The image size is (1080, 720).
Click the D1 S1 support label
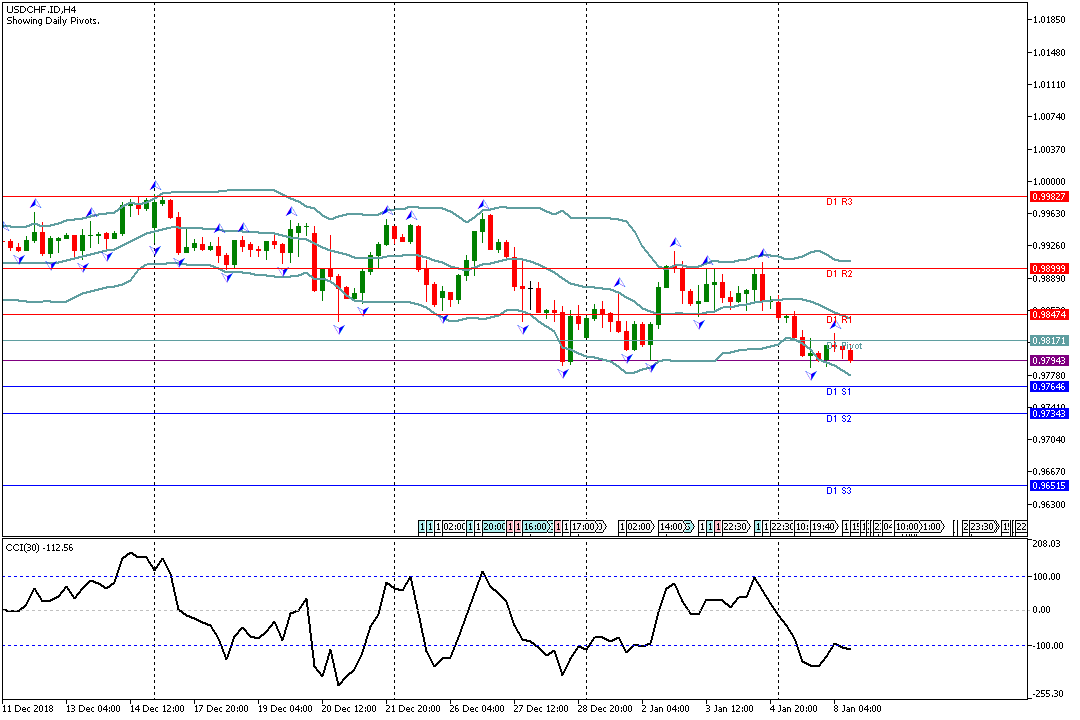tap(838, 392)
